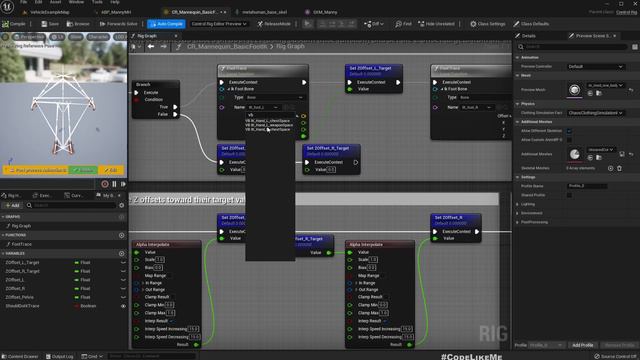640x360 pixels.
Task: Click the Find toolbar button
Action: [x=403, y=24]
